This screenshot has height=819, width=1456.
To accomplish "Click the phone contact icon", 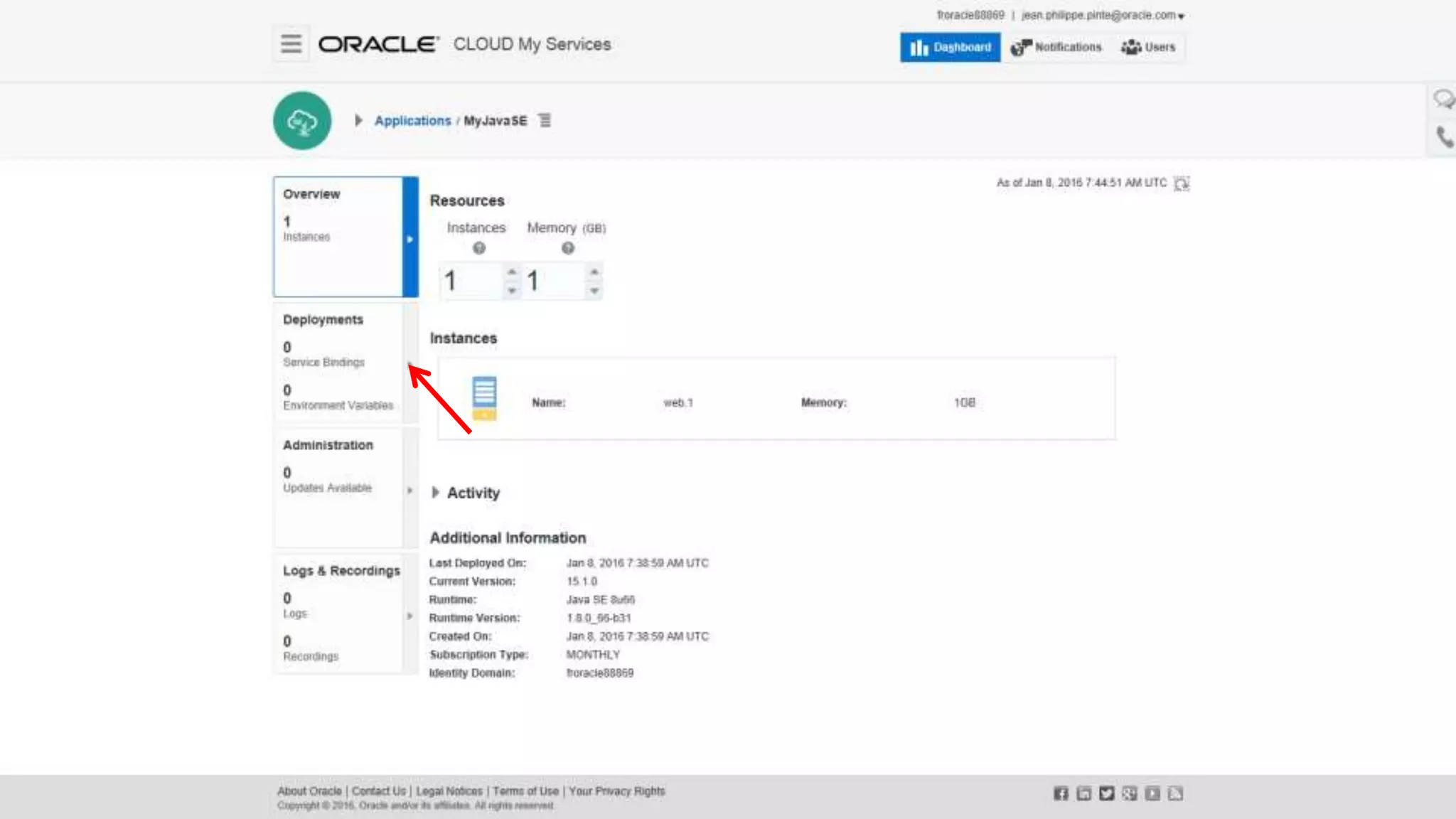I will click(1443, 136).
